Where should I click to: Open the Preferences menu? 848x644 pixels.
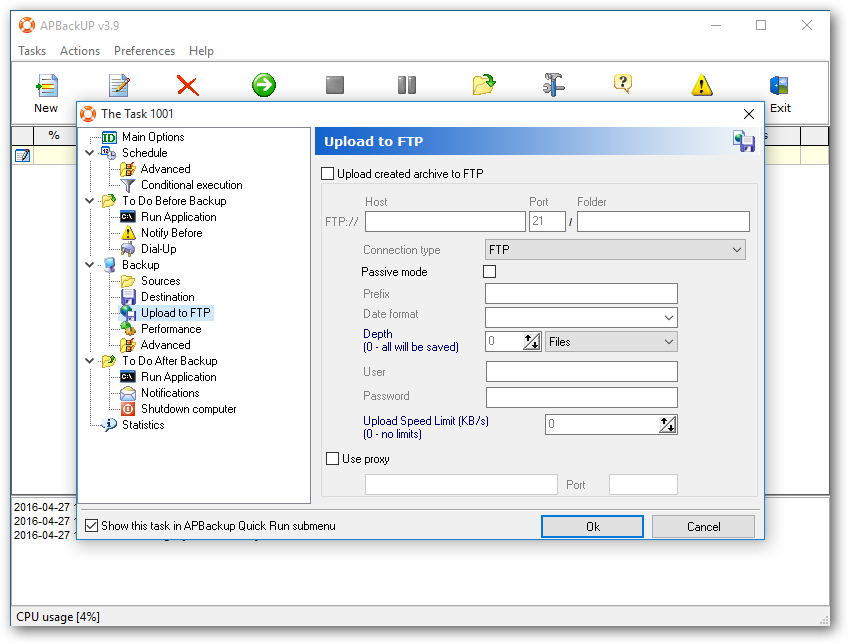[x=144, y=51]
